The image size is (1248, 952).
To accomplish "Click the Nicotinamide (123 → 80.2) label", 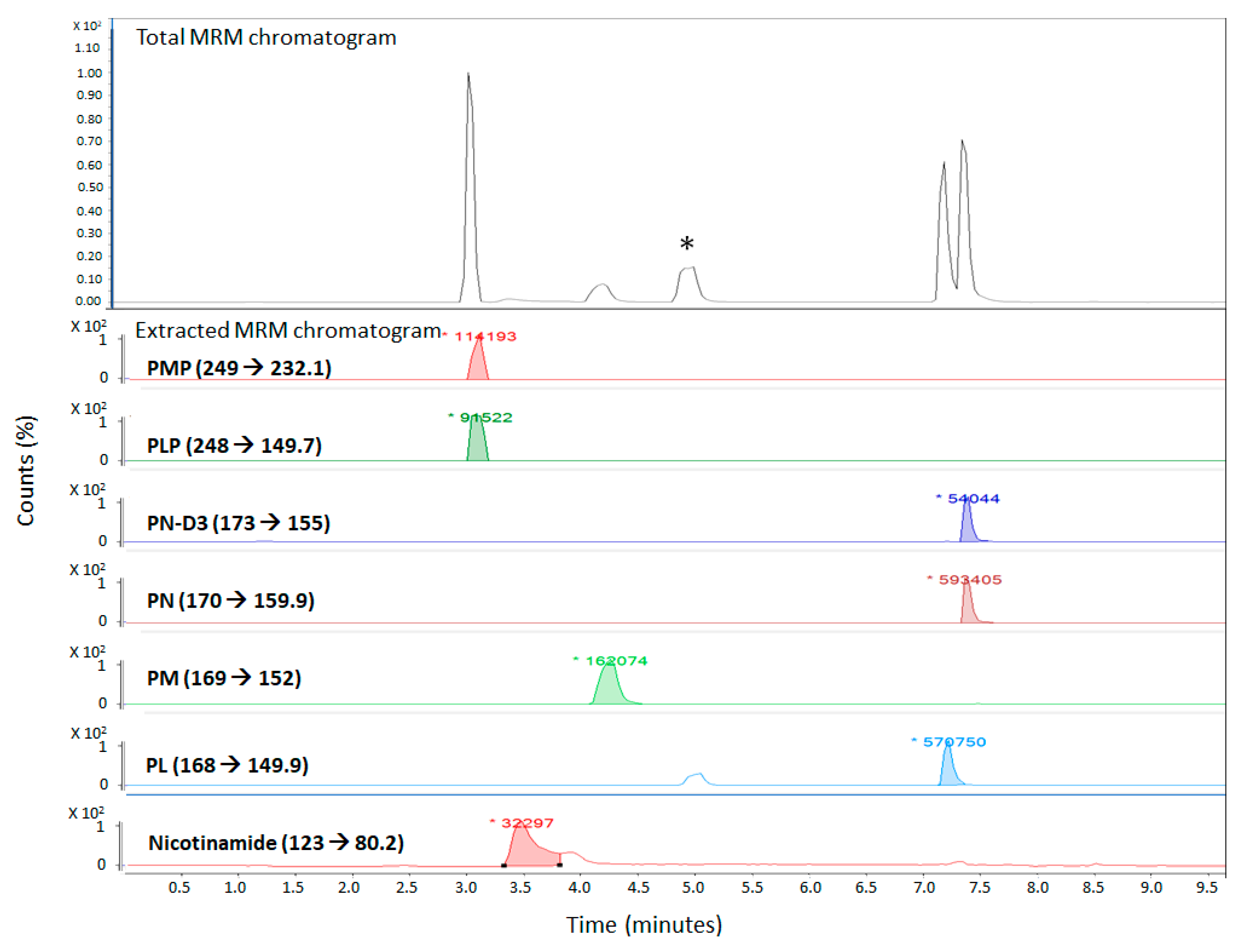I will pyautogui.click(x=275, y=842).
